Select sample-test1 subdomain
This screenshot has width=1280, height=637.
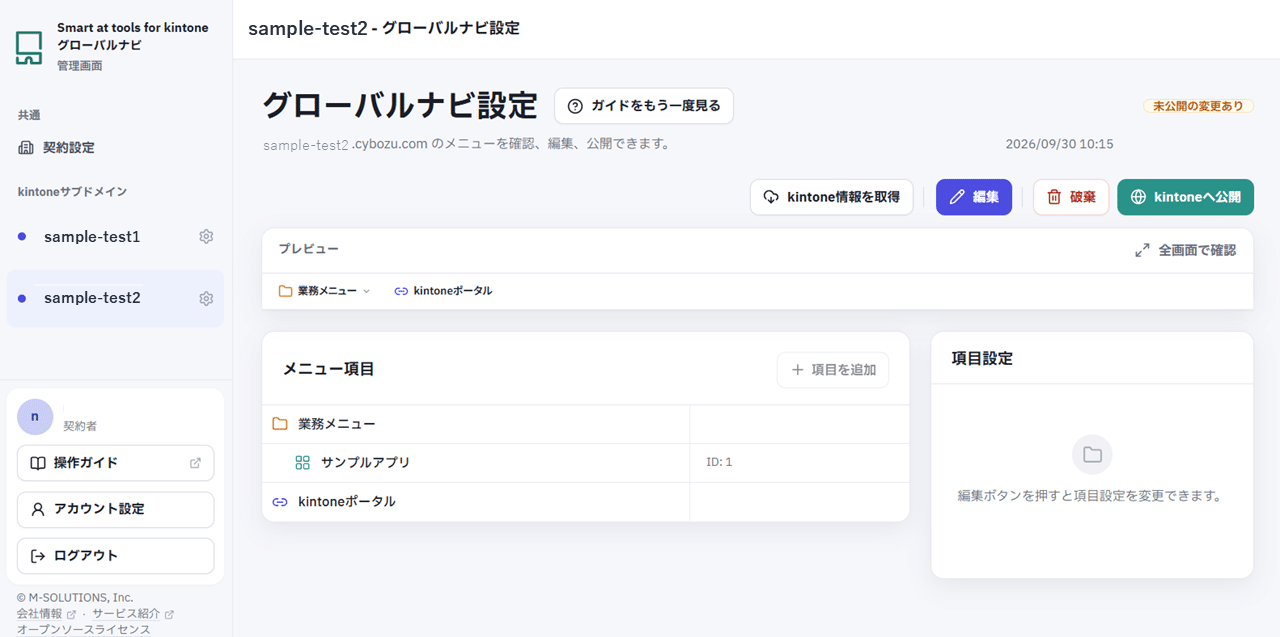[92, 237]
